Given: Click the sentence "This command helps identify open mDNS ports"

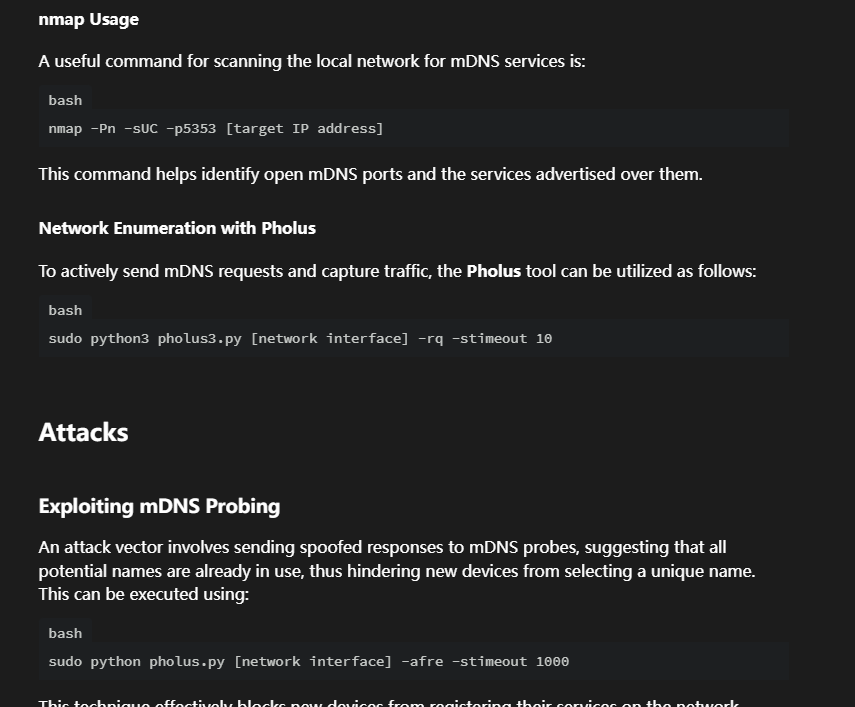Looking at the screenshot, I should click(x=370, y=174).
